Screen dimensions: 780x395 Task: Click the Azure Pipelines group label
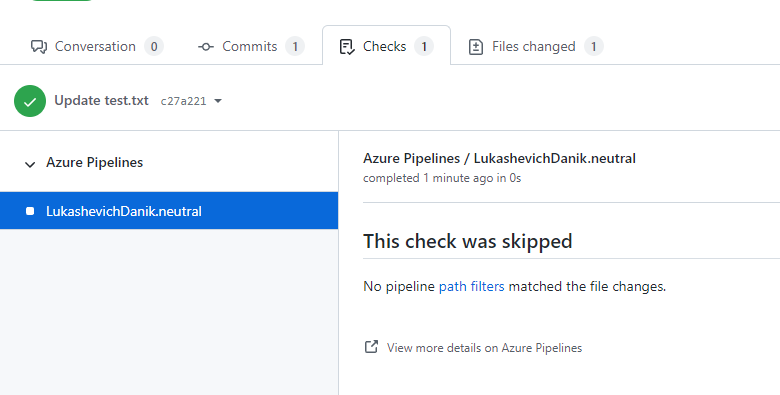point(95,163)
